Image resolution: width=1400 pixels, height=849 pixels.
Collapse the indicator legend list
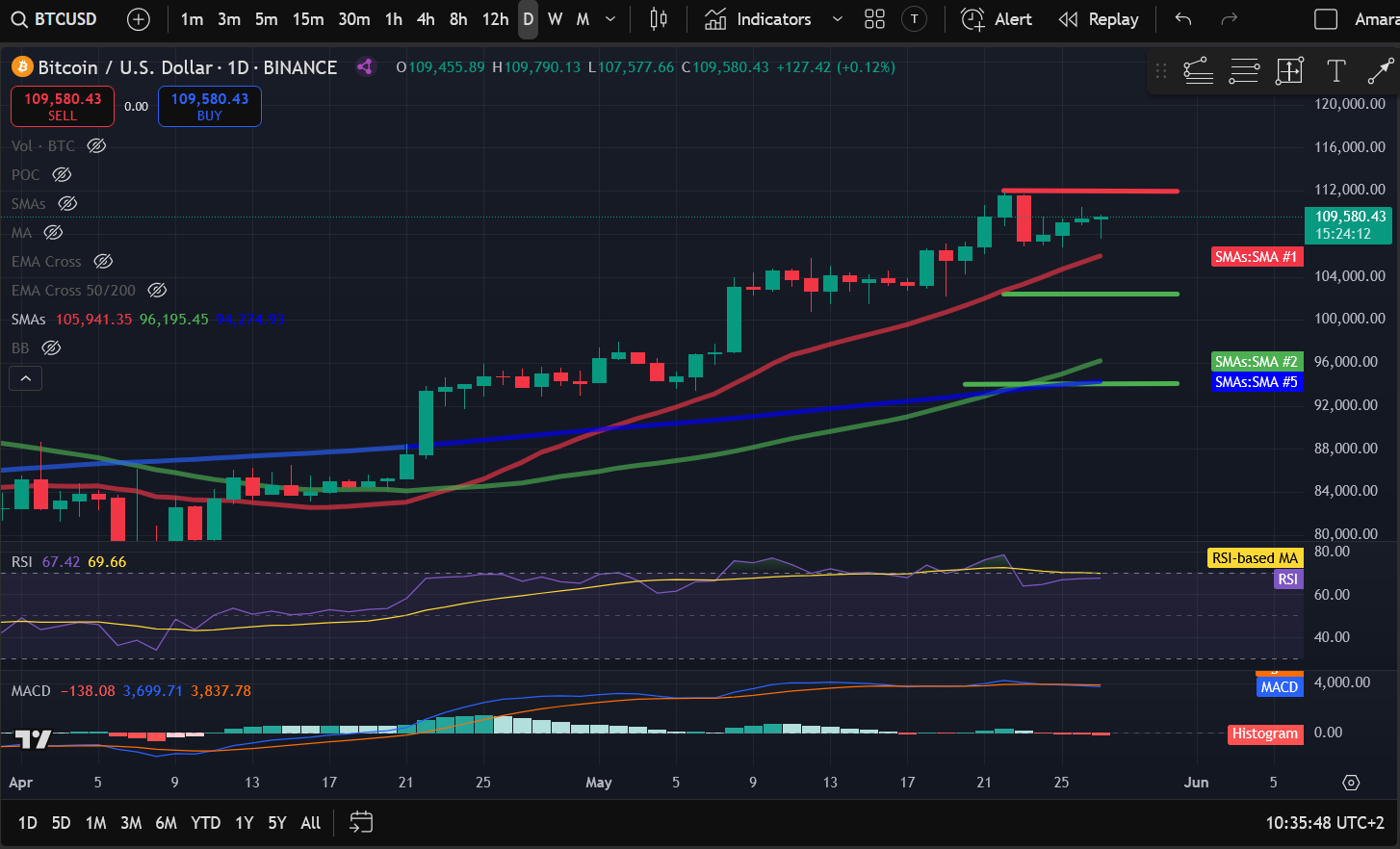(26, 378)
